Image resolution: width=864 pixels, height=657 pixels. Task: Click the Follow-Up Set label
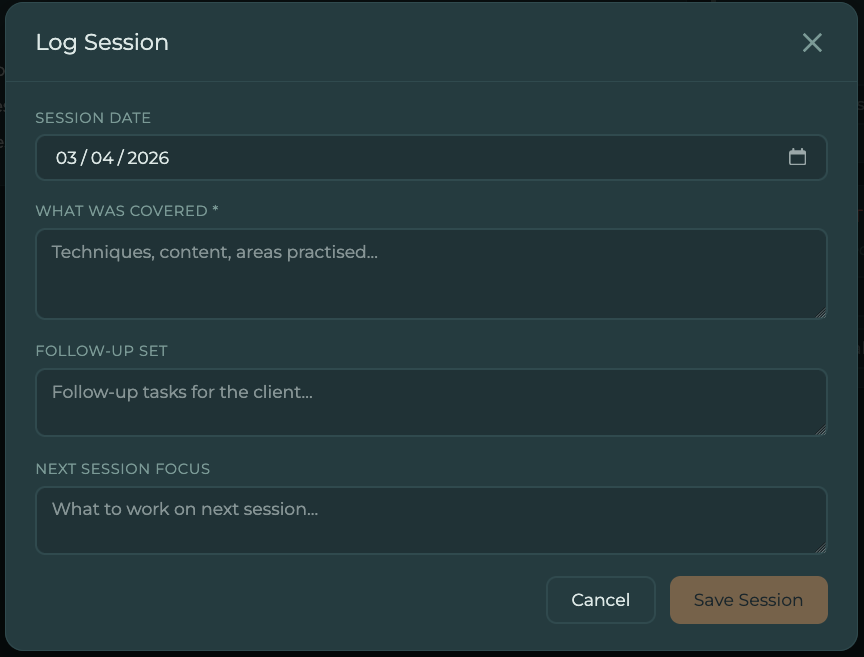tap(101, 351)
